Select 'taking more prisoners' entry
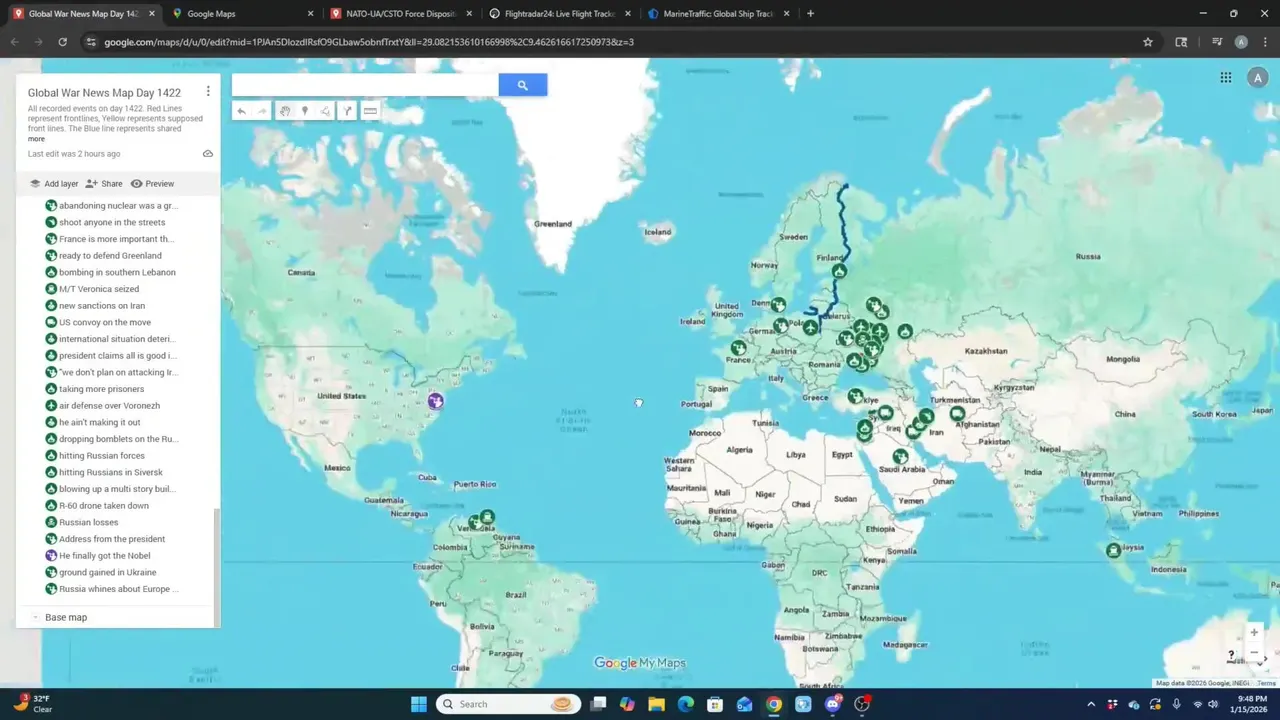This screenshot has height=720, width=1280. click(101, 389)
